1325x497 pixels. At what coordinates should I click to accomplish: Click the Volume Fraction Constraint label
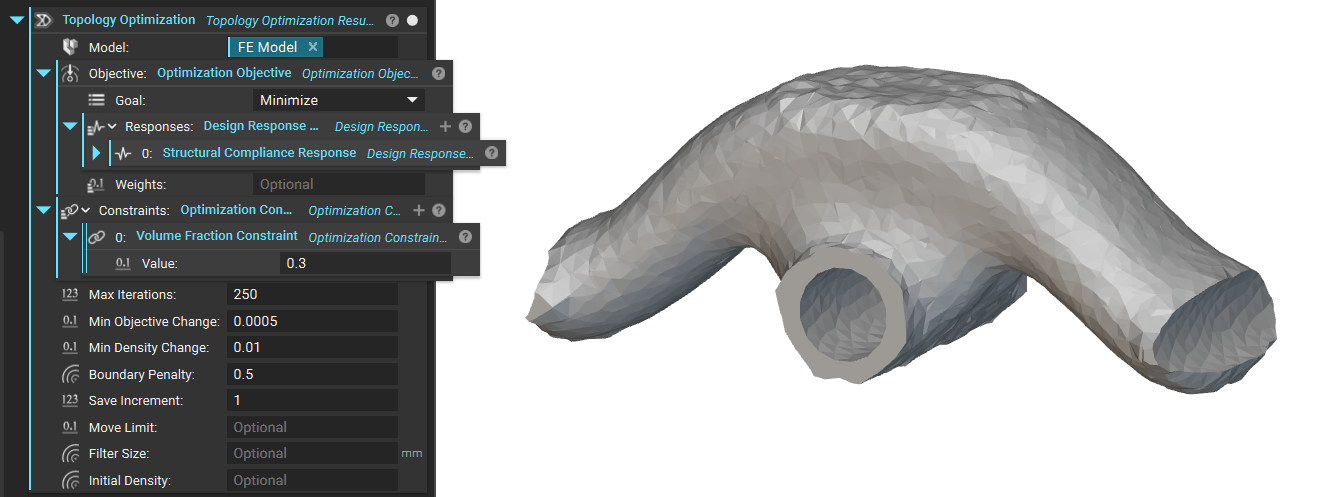pyautogui.click(x=216, y=236)
